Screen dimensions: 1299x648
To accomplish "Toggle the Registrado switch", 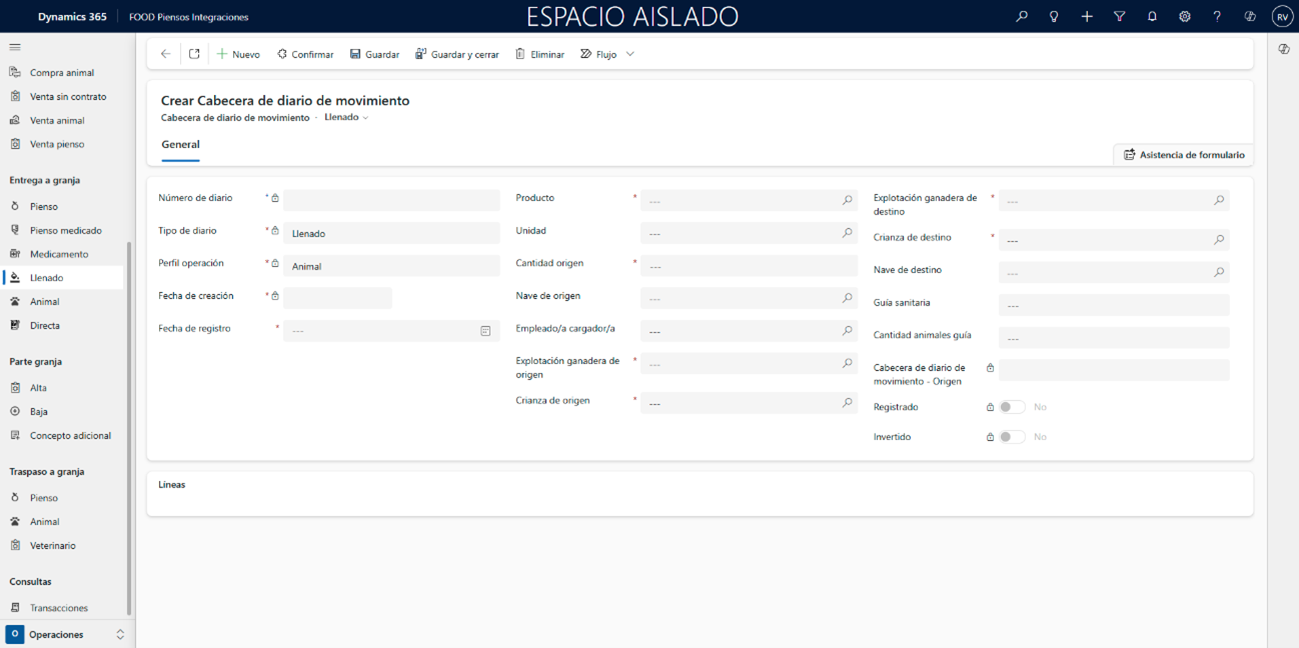I will (x=1012, y=407).
